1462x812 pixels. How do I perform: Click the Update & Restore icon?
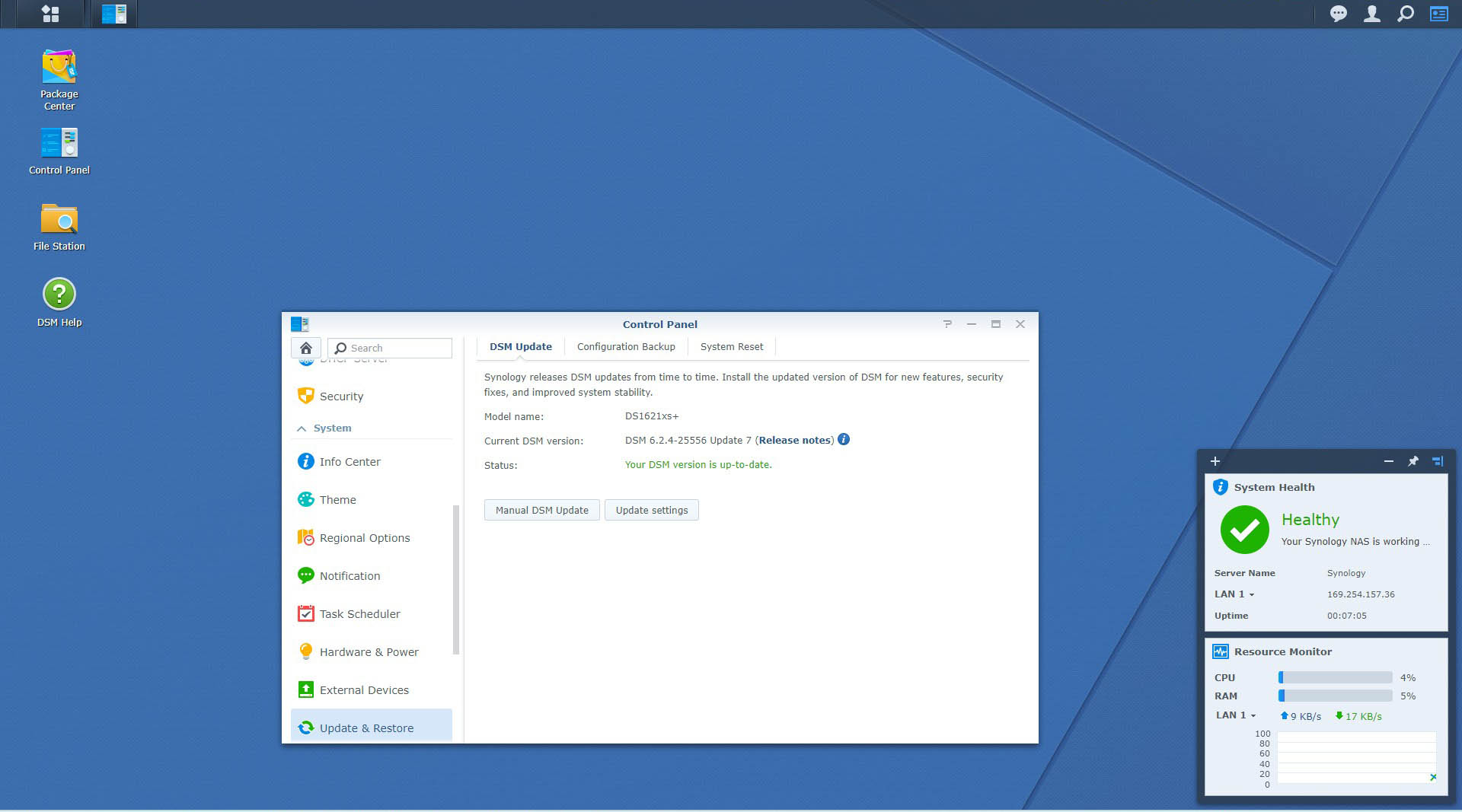(305, 728)
